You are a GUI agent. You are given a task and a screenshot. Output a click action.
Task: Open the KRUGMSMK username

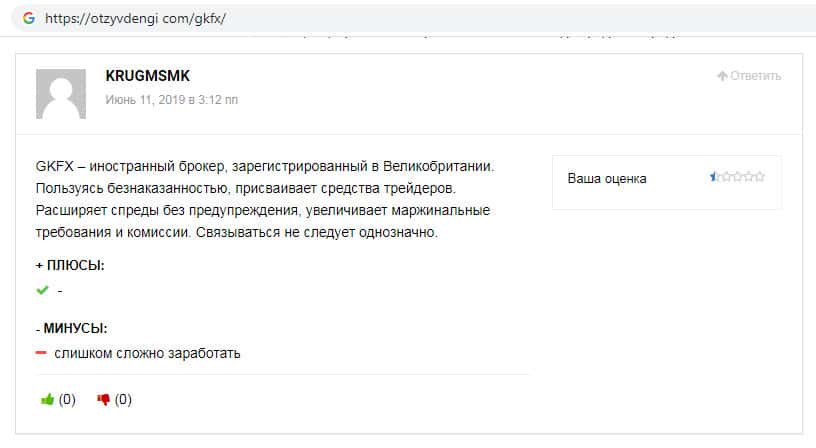pyautogui.click(x=147, y=76)
